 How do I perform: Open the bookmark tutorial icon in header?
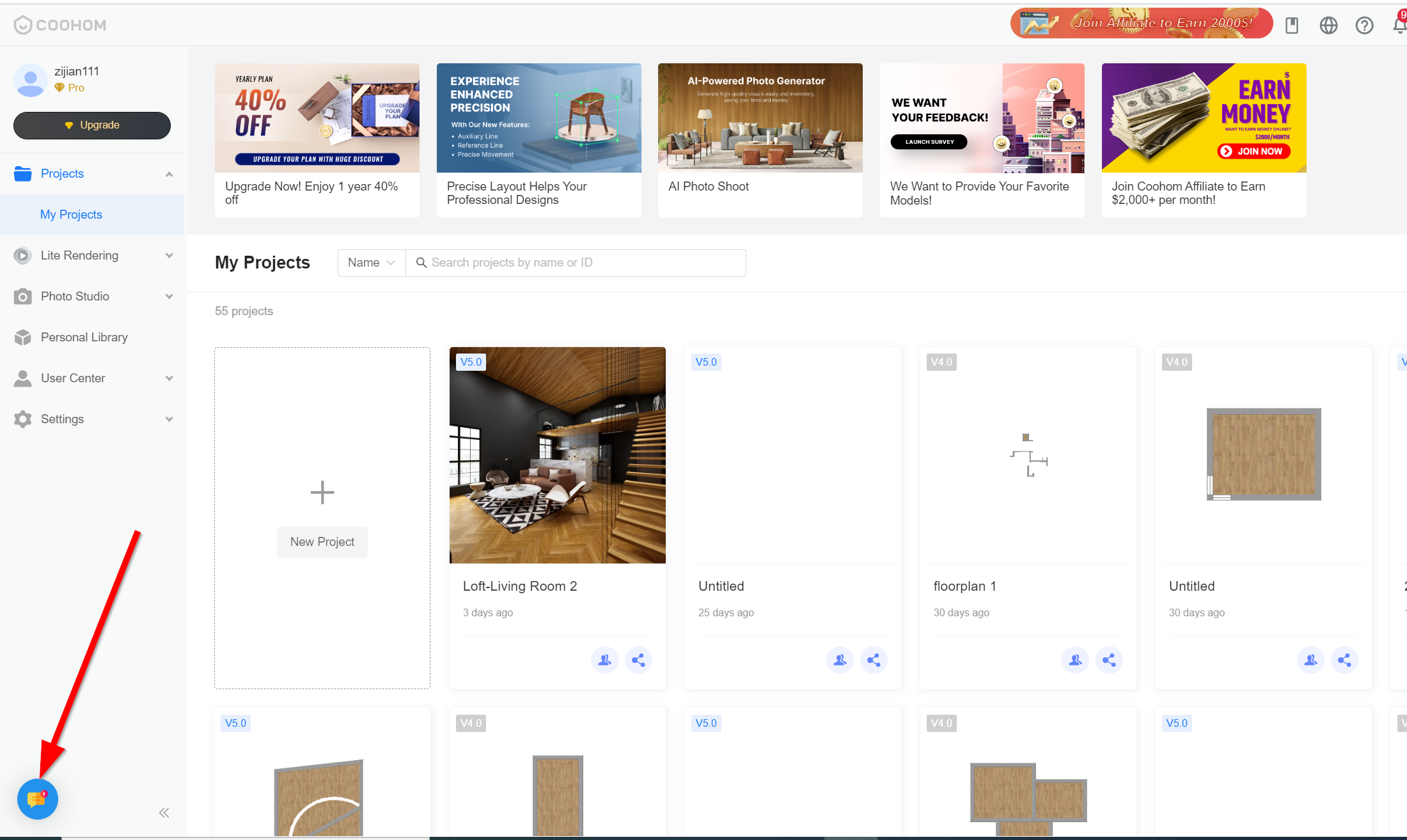(x=1292, y=25)
